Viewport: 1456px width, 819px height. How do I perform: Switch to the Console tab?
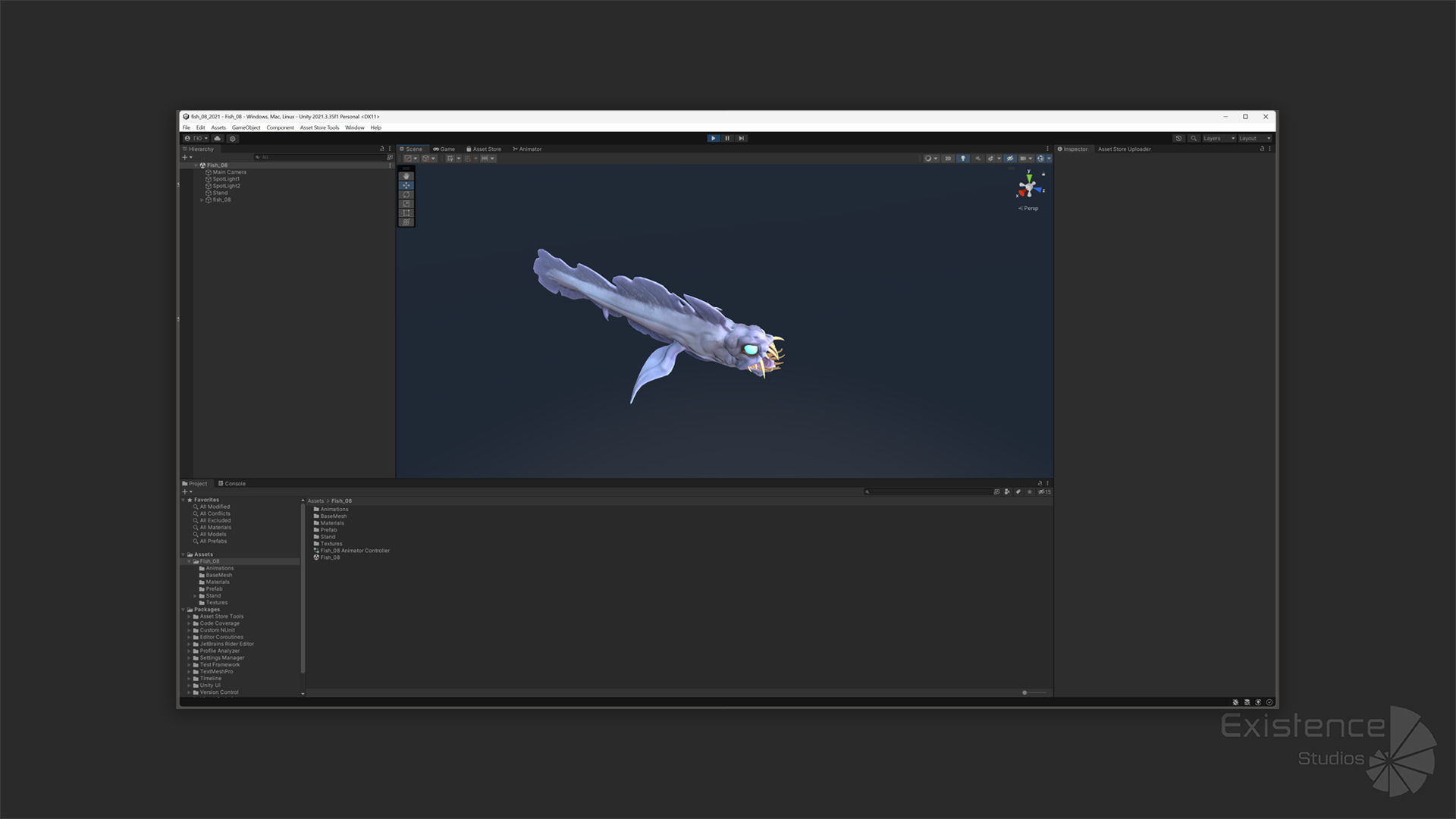pyautogui.click(x=232, y=484)
